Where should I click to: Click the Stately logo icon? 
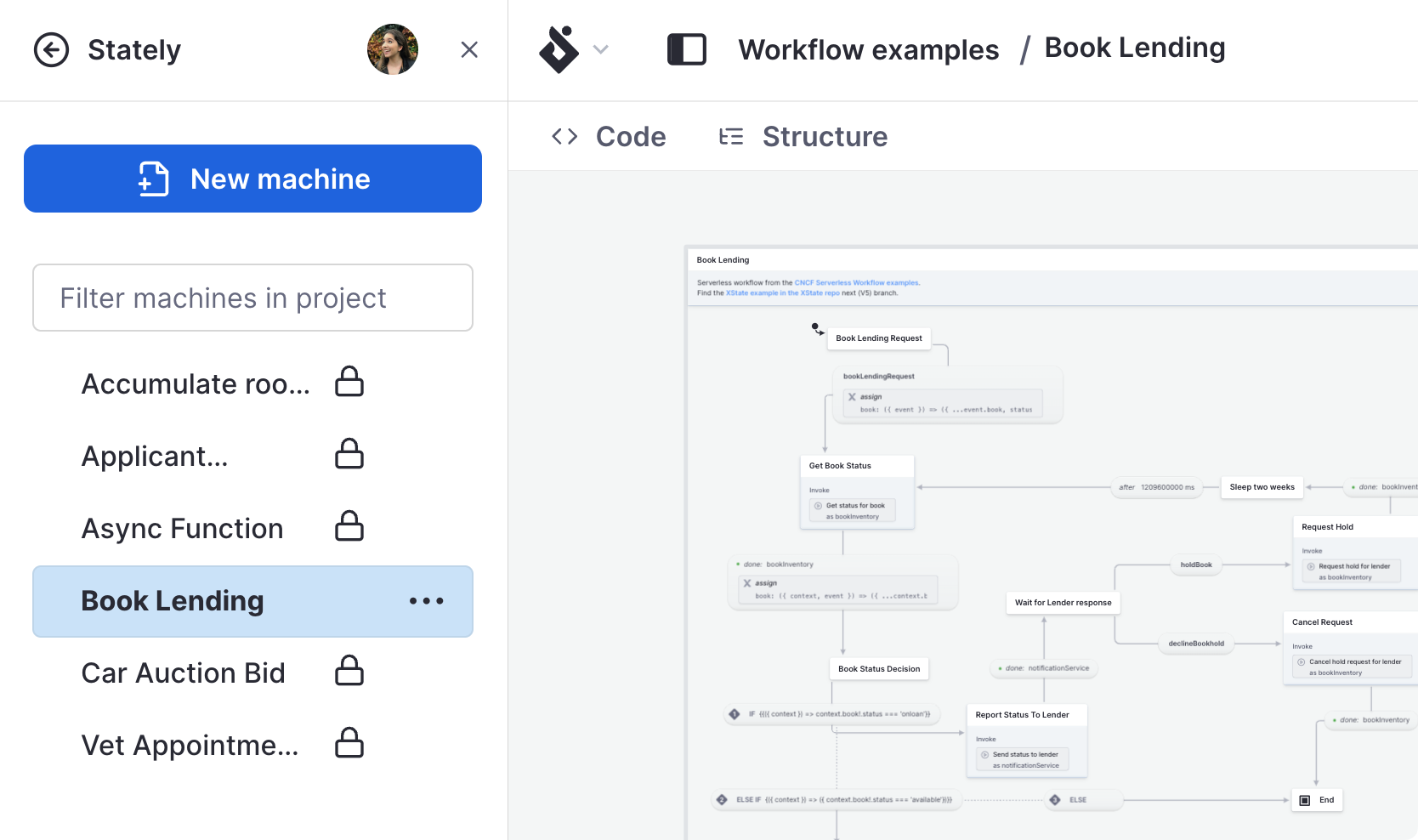point(559,50)
